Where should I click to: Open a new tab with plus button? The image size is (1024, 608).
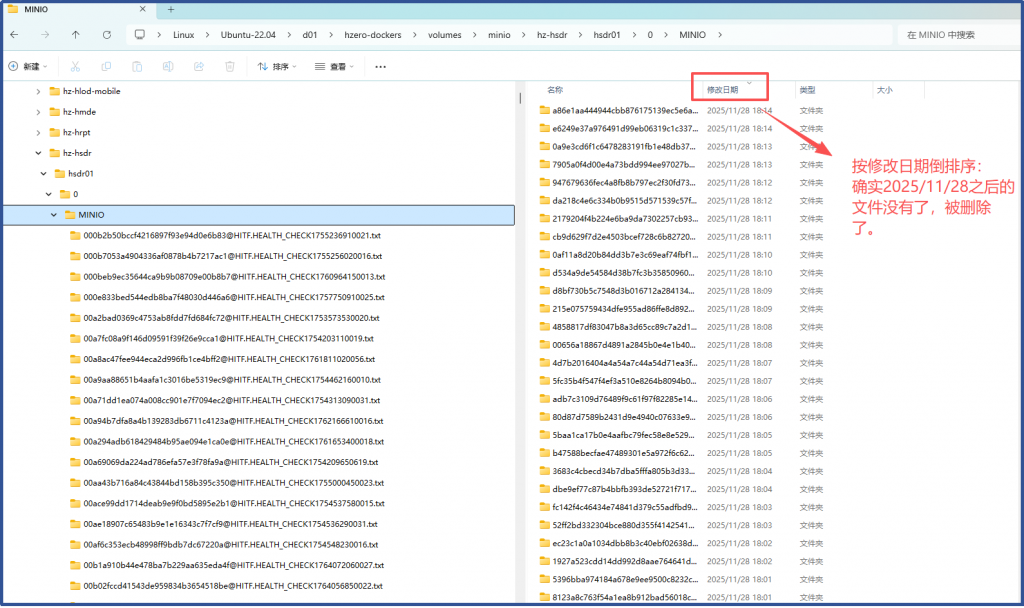pyautogui.click(x=170, y=9)
